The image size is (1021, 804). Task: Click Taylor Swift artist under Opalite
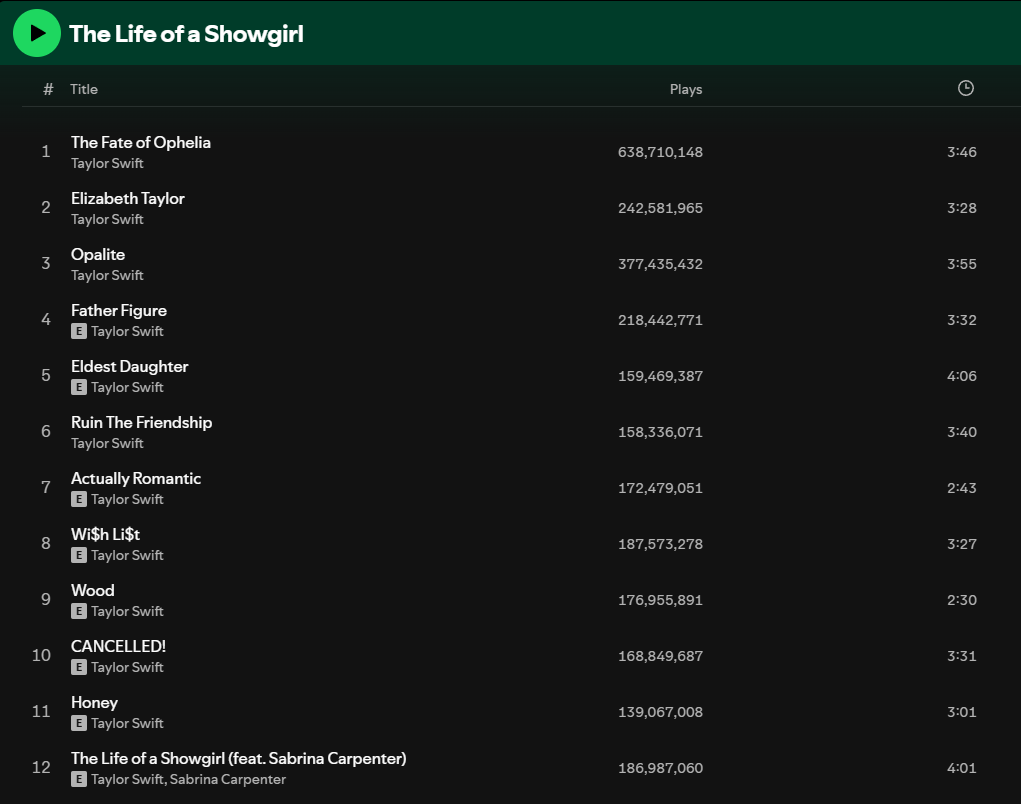[x=107, y=275]
